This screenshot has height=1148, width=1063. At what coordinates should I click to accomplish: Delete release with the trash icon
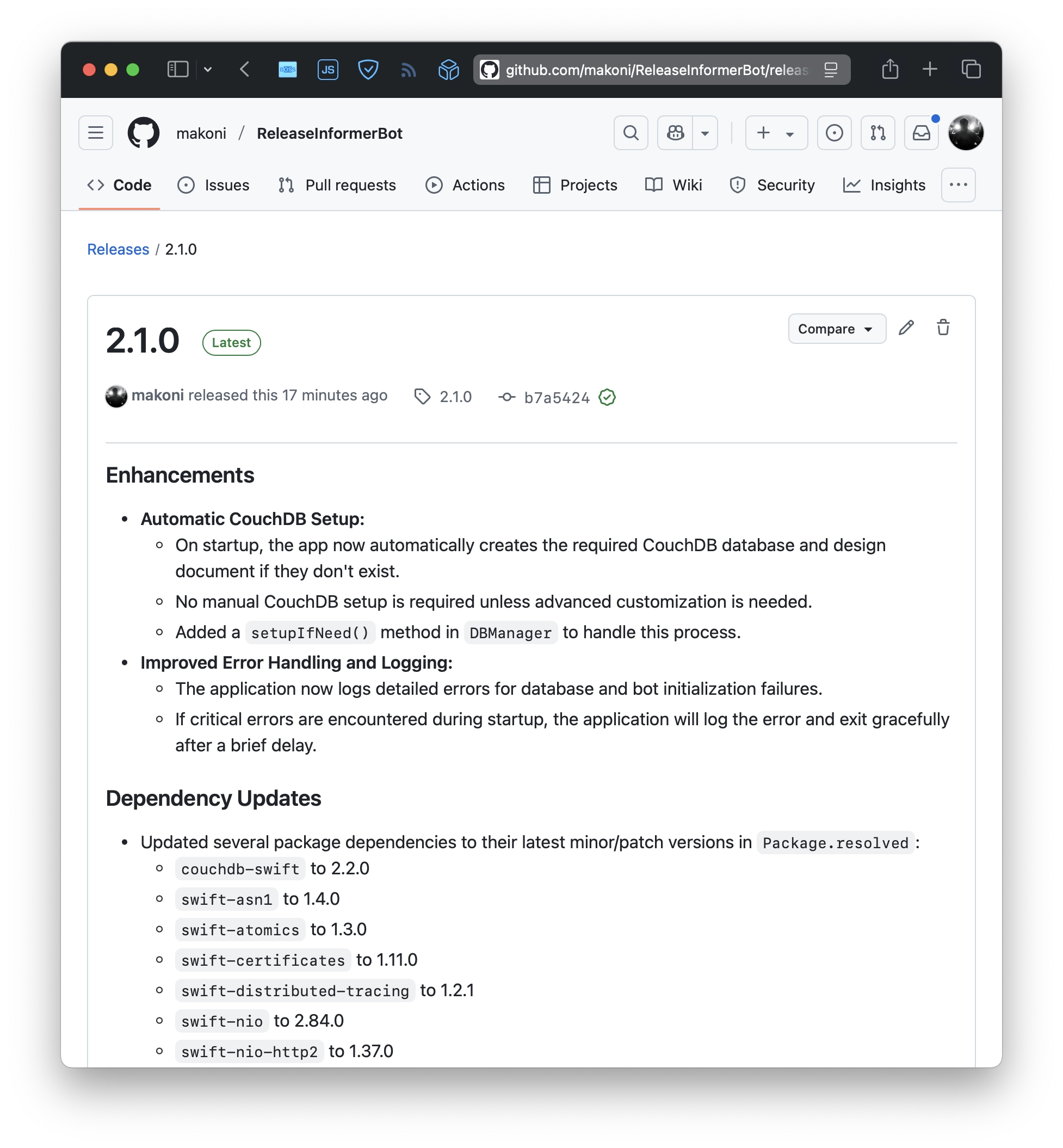tap(943, 328)
